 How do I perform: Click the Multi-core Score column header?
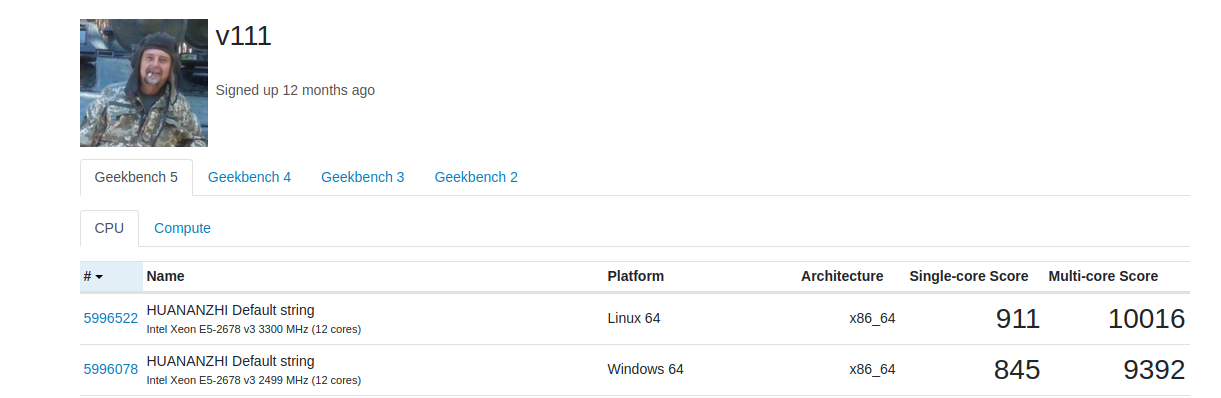pyautogui.click(x=1103, y=276)
